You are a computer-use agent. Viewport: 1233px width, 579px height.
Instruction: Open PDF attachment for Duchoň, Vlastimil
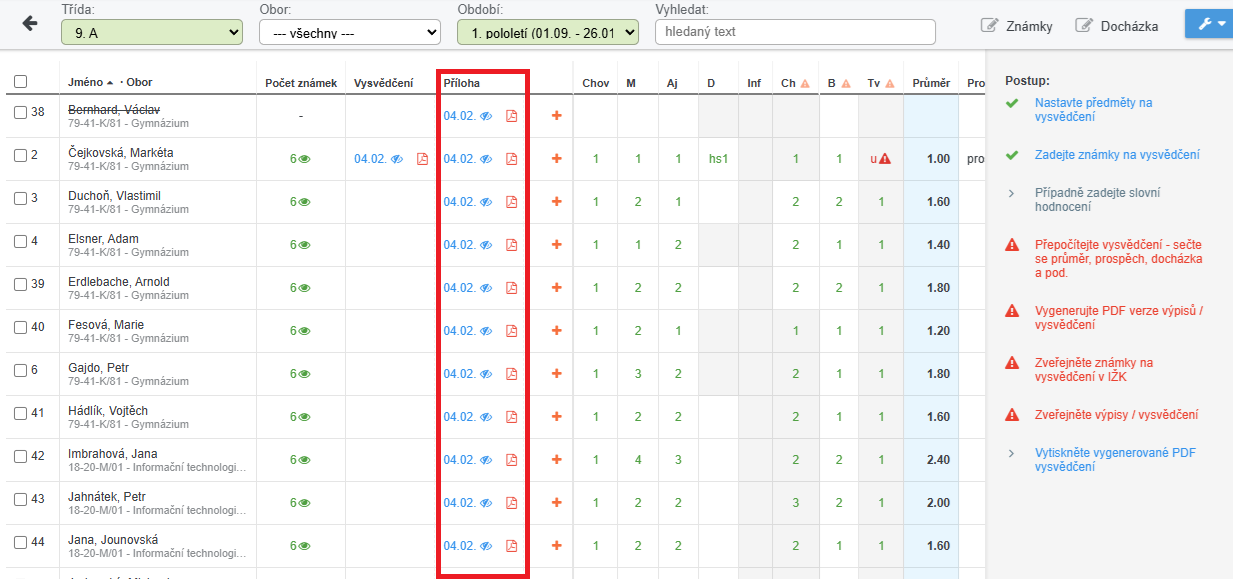pyautogui.click(x=511, y=202)
